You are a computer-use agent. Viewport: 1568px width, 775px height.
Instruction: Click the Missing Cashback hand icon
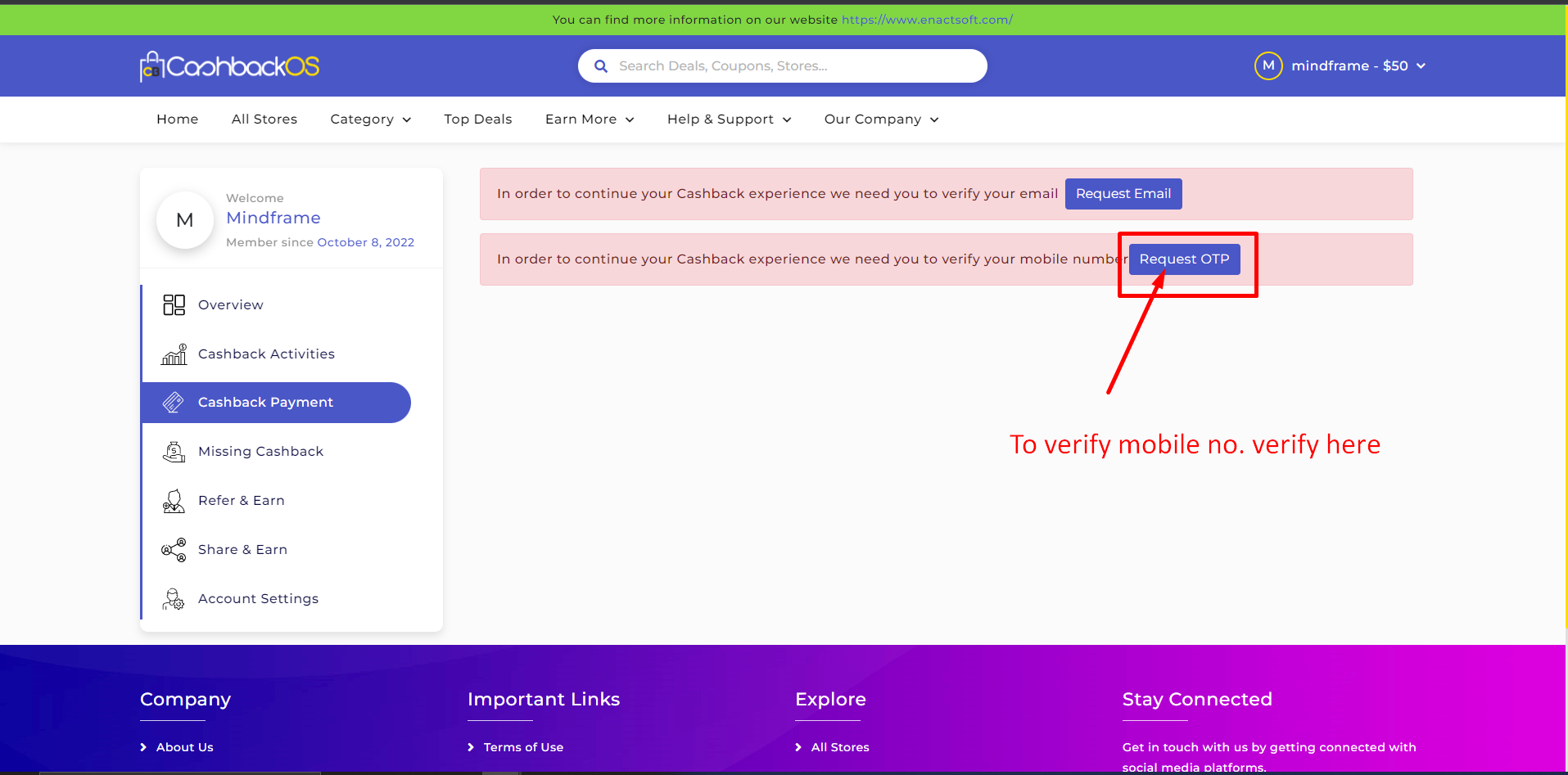click(174, 452)
